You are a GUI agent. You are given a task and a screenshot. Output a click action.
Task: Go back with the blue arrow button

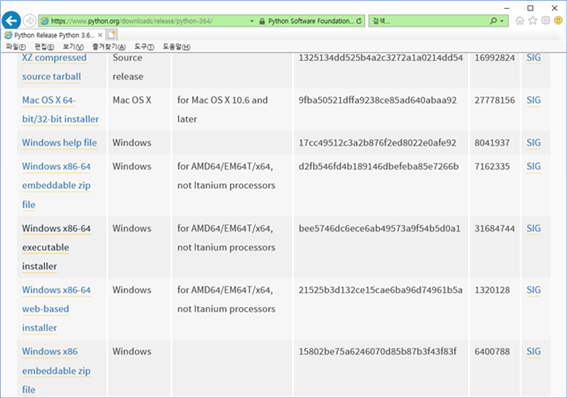pyautogui.click(x=11, y=21)
